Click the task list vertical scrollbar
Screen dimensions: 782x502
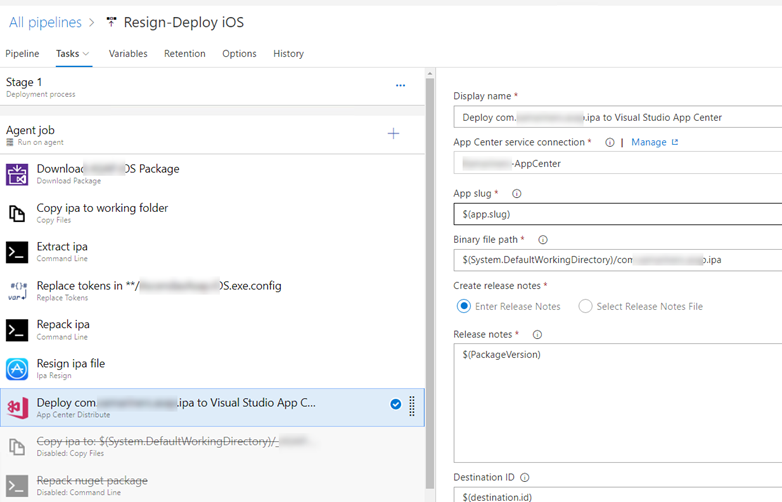tap(430, 284)
